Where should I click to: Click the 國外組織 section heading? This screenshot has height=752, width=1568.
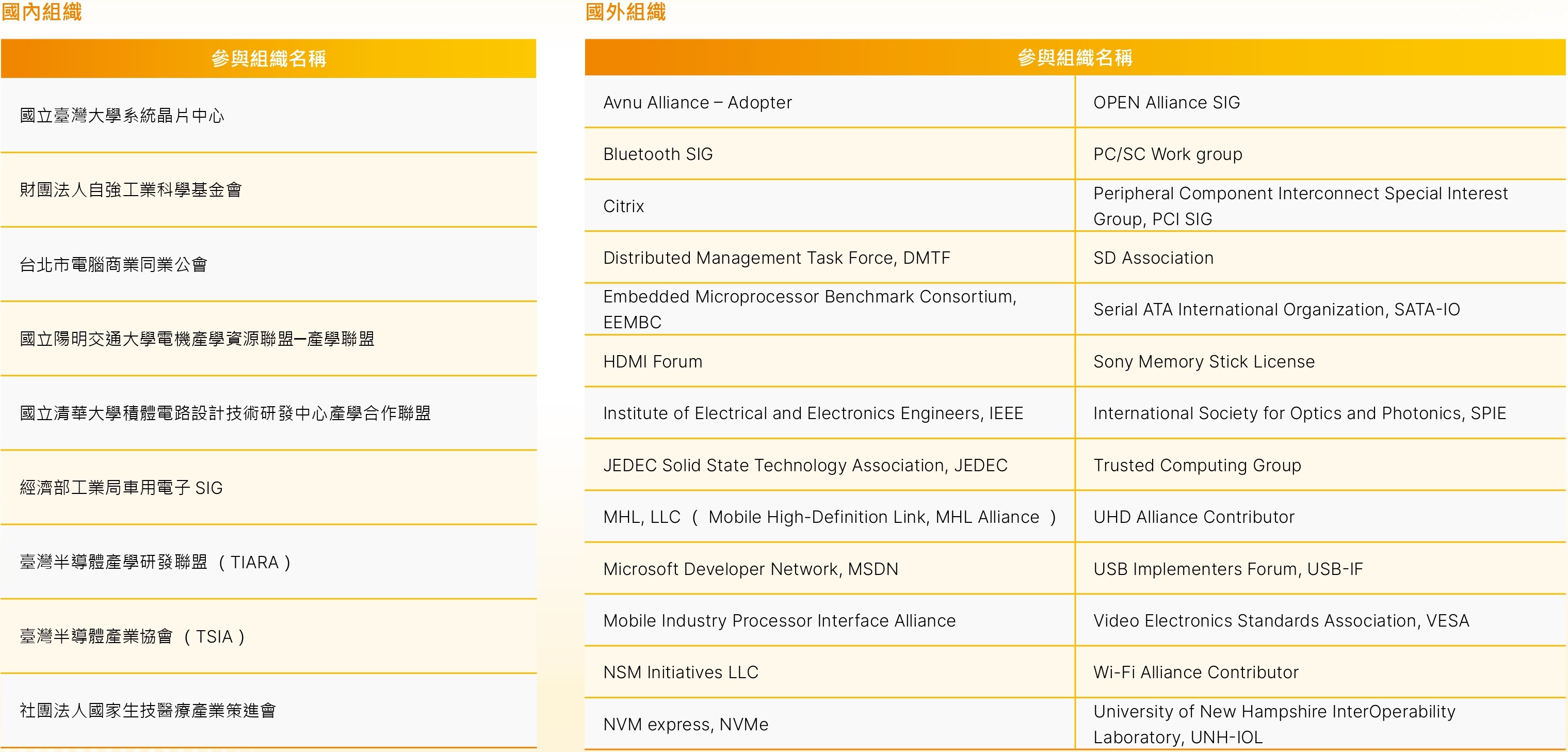[x=626, y=11]
